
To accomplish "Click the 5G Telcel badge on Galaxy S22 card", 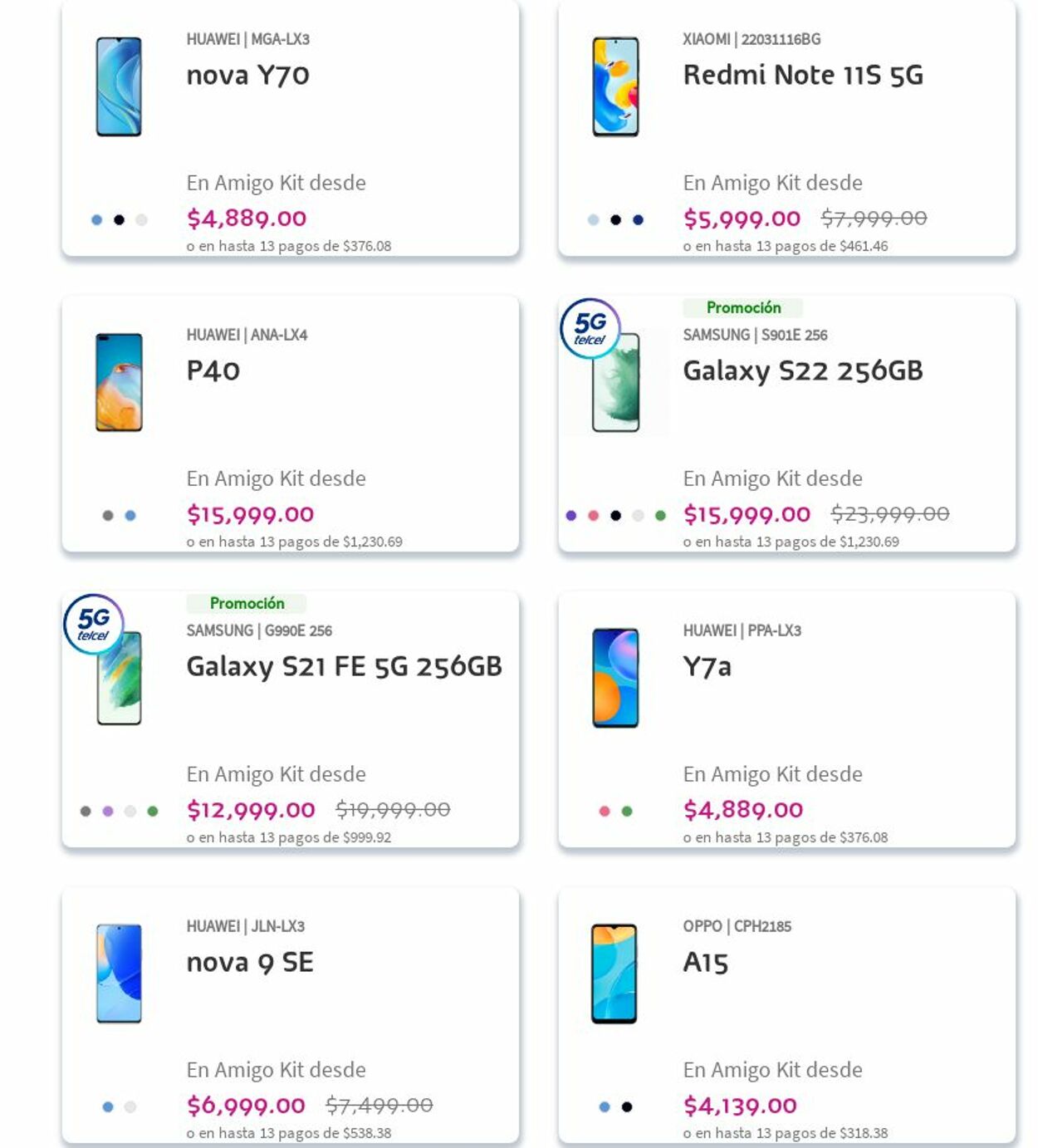I will (x=590, y=326).
